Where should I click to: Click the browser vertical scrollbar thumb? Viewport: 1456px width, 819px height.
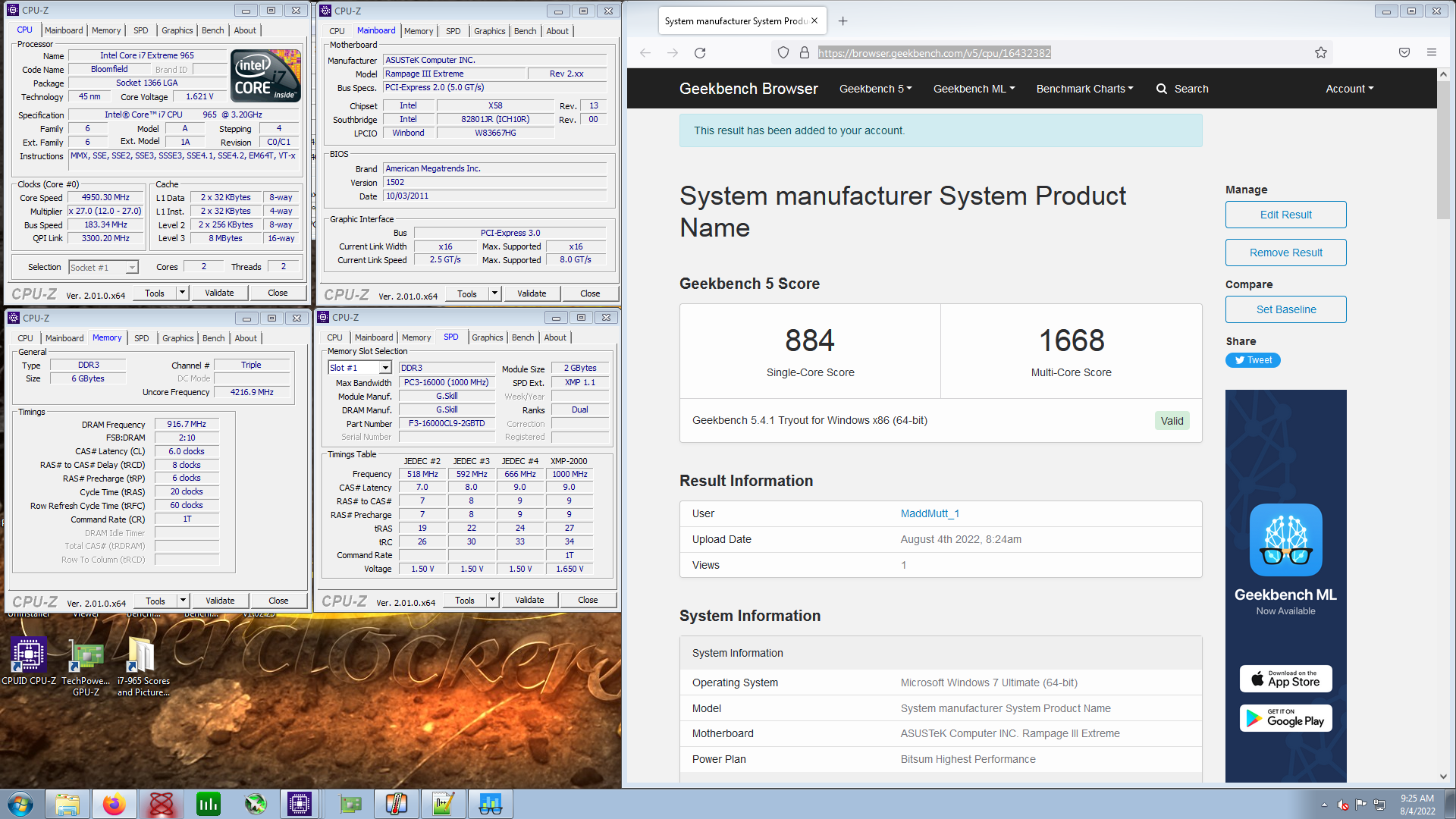click(x=1443, y=152)
